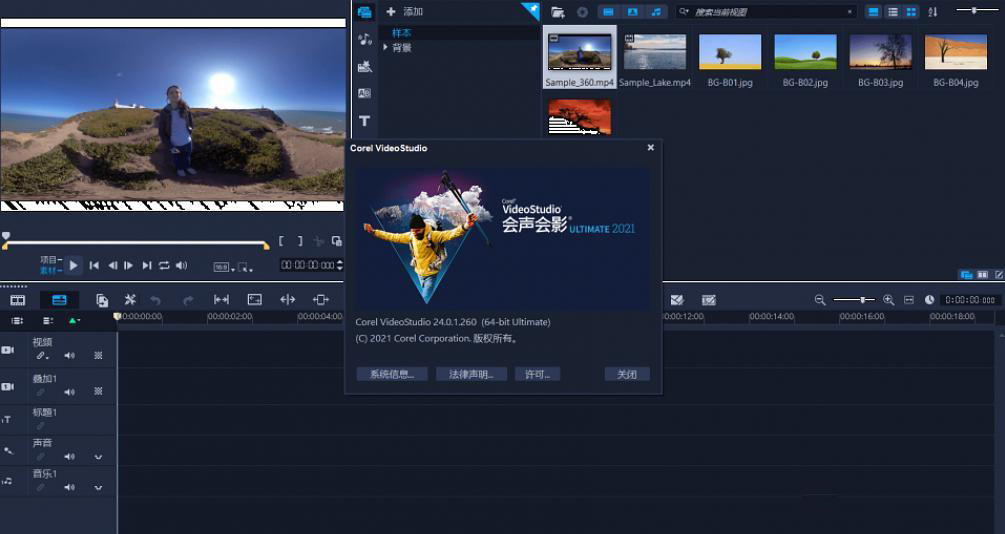This screenshot has height=534, width=1005.
Task: Toggle the pin icon on library panel
Action: [x=534, y=8]
